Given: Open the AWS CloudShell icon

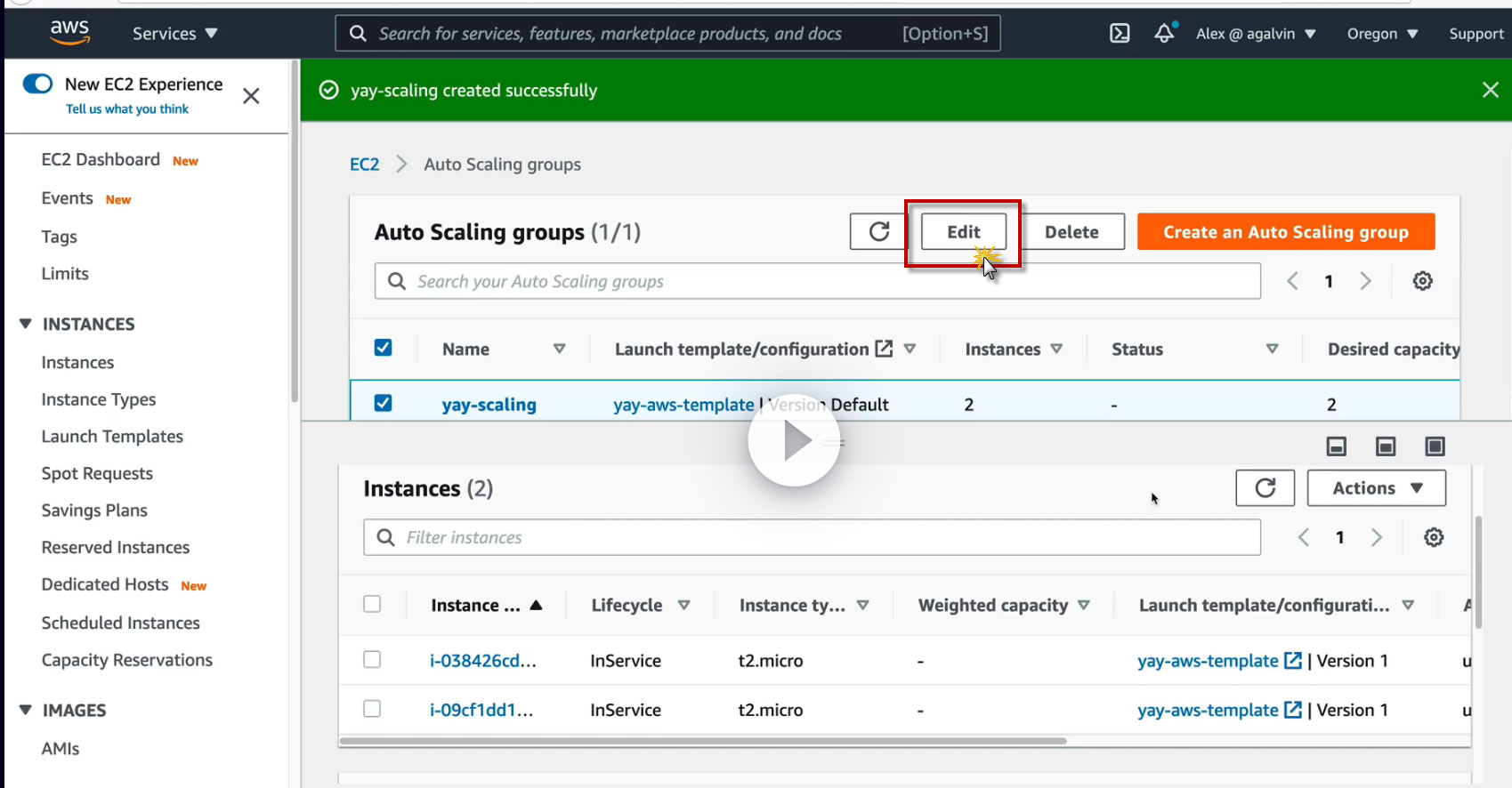Looking at the screenshot, I should (1120, 34).
